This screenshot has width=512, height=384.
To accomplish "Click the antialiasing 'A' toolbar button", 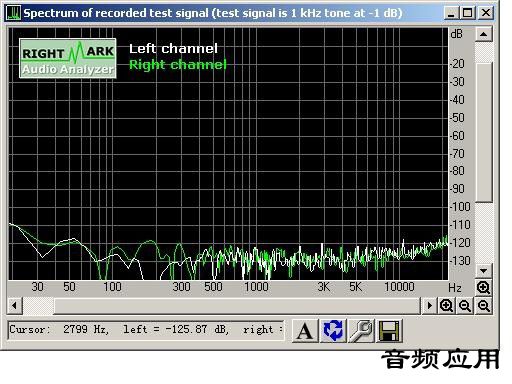I will coord(305,331).
